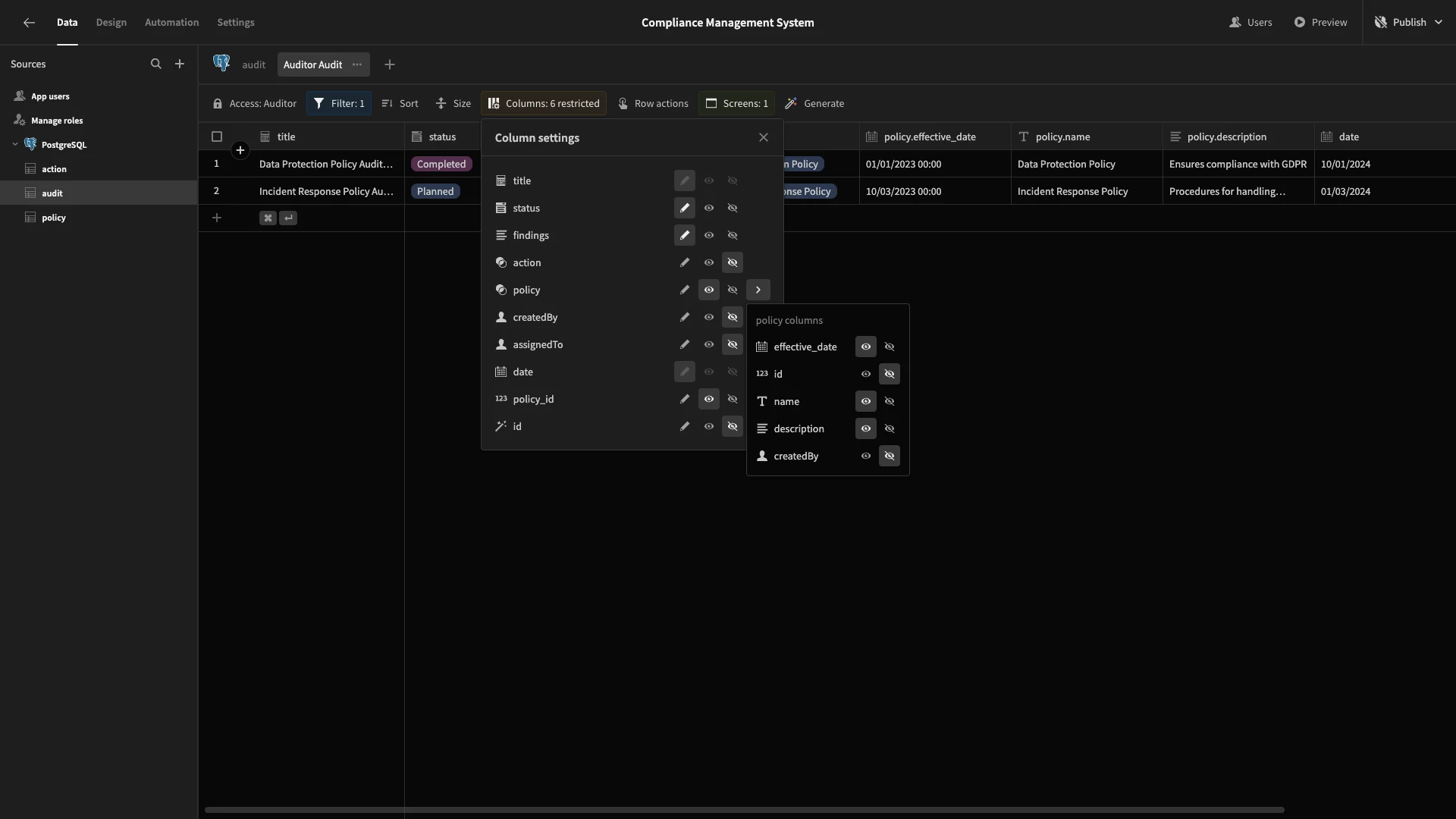Show createdBy column in main list eye

(x=709, y=317)
